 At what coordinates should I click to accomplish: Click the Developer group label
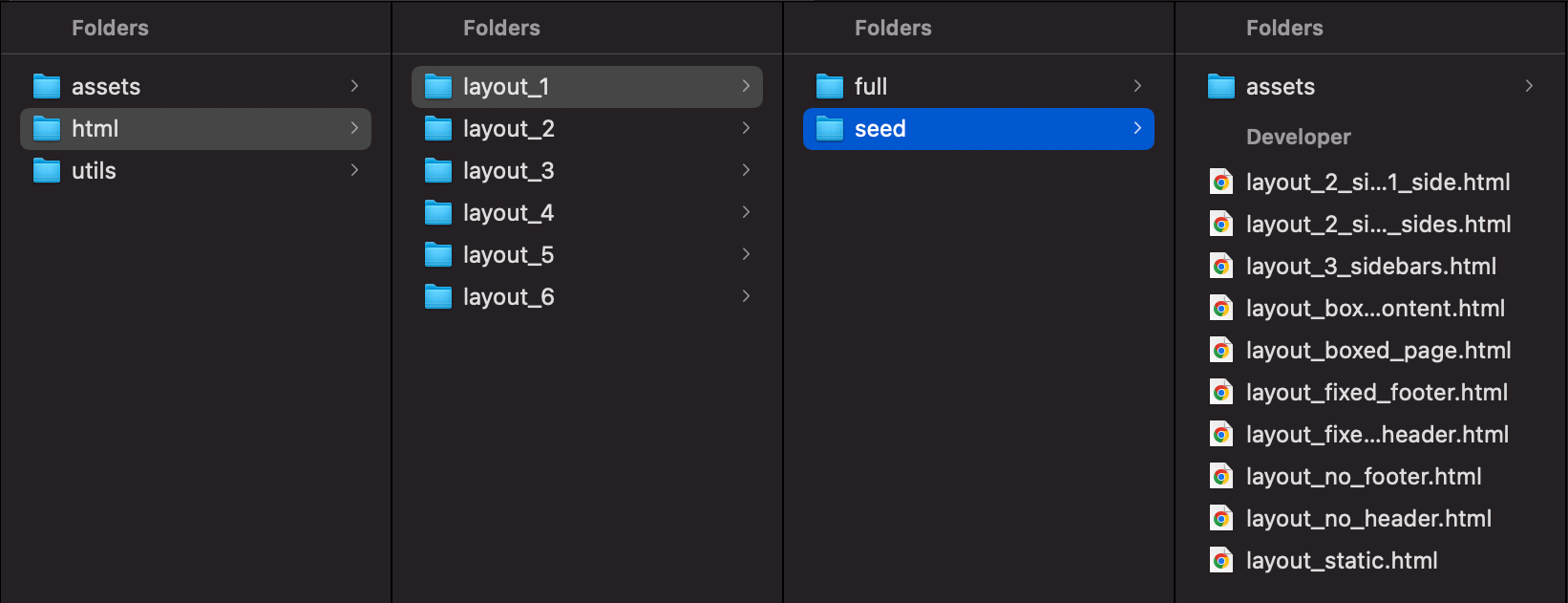[x=1298, y=137]
